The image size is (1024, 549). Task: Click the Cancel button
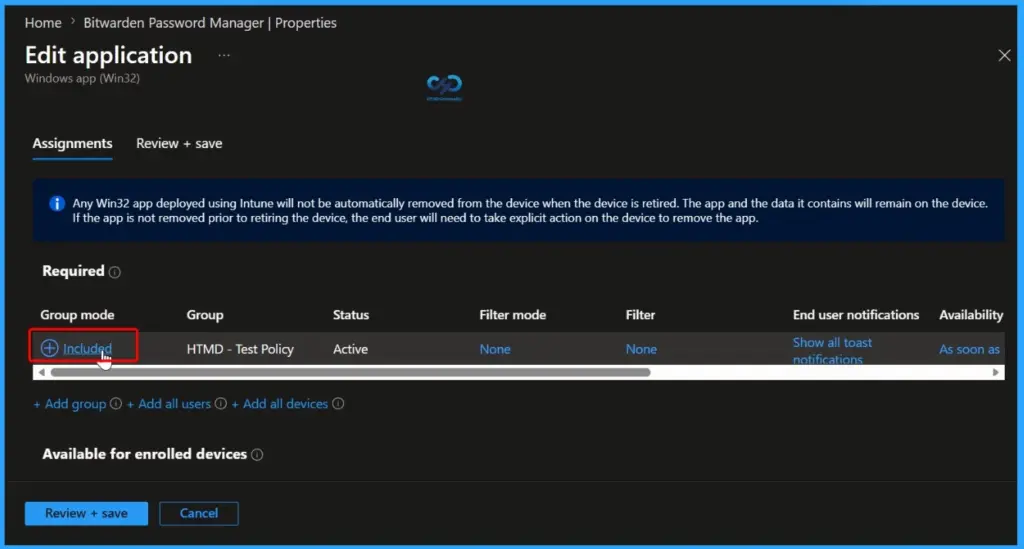pyautogui.click(x=199, y=514)
